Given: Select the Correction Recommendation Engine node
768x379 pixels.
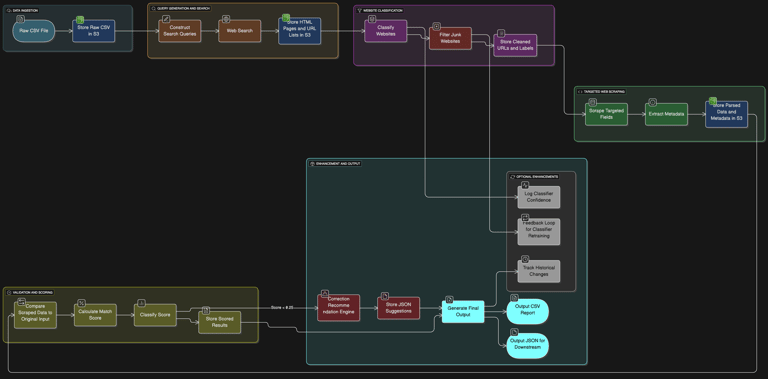Looking at the screenshot, I should tap(338, 308).
